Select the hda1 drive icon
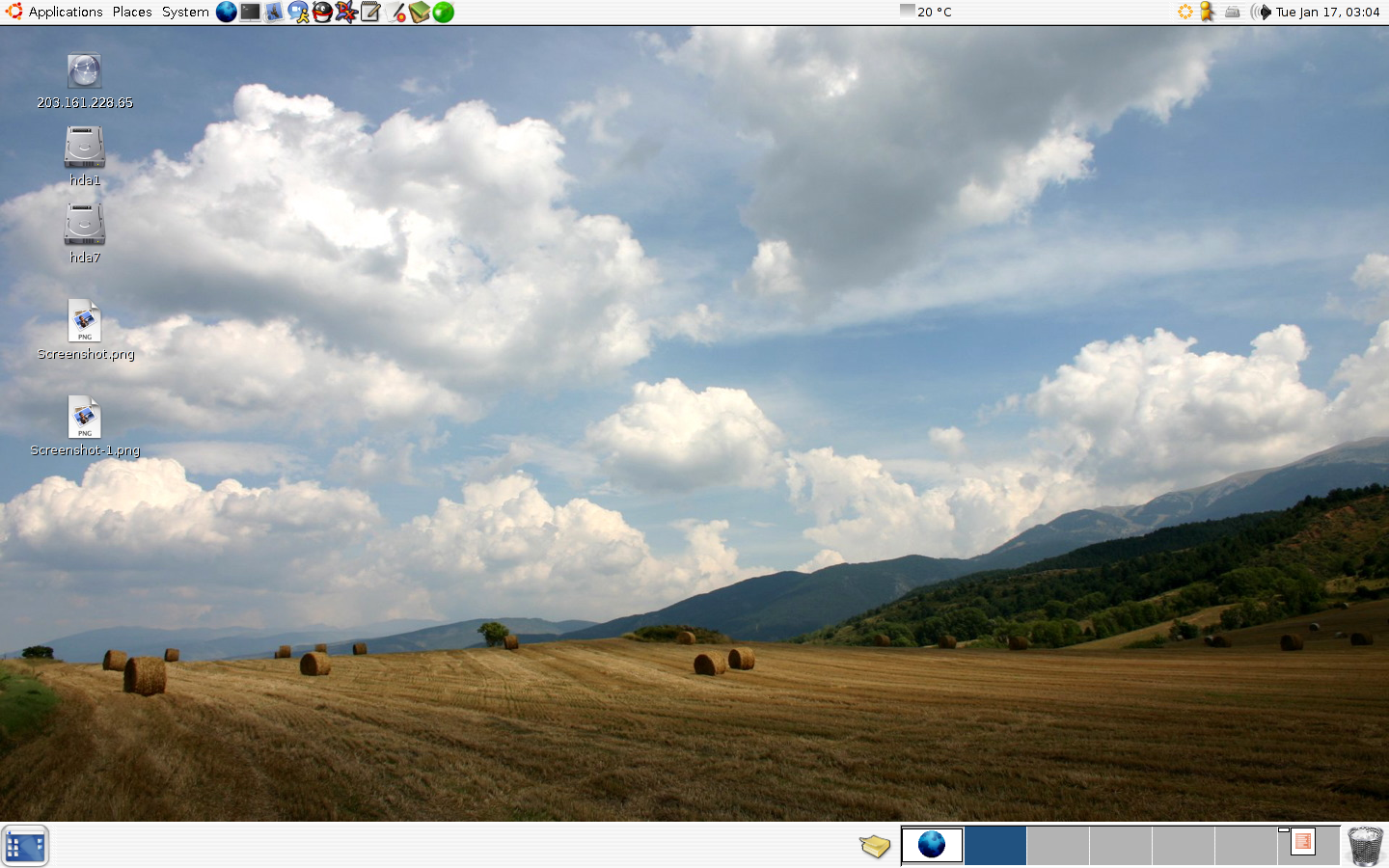 click(85, 148)
